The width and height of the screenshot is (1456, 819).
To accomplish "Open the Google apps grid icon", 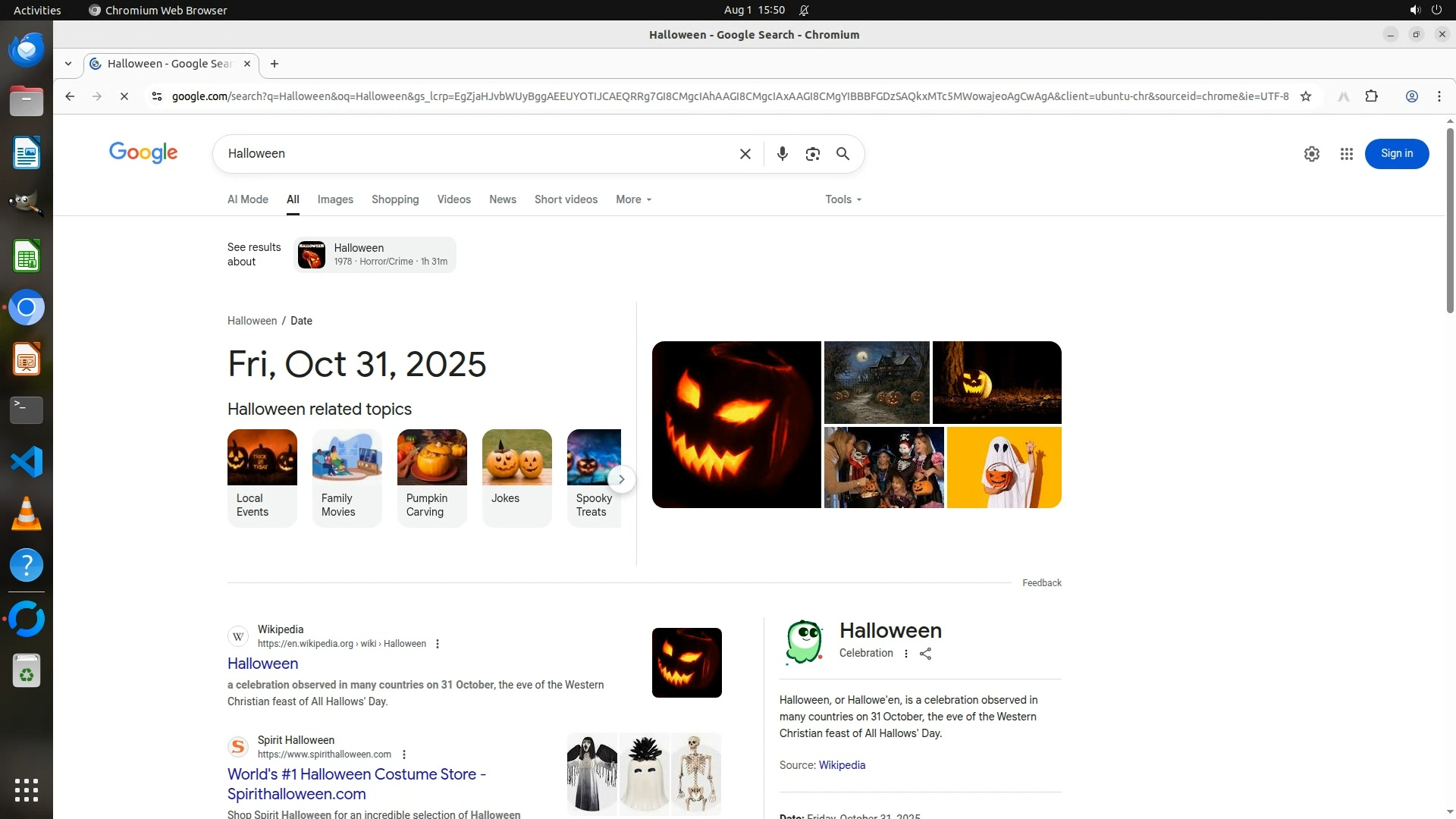I will [1346, 154].
